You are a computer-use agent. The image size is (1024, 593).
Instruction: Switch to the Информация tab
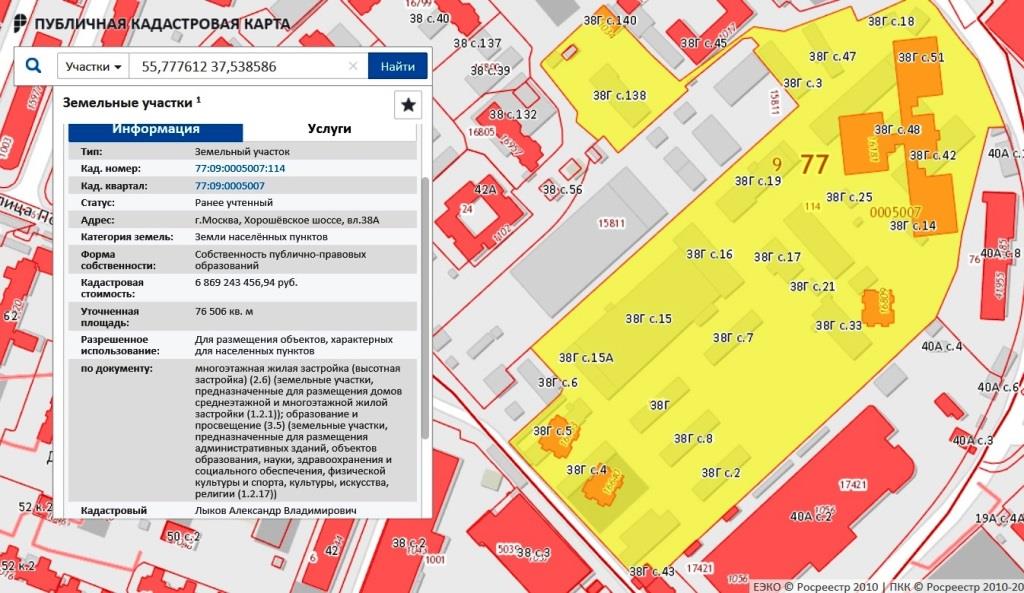coord(155,130)
